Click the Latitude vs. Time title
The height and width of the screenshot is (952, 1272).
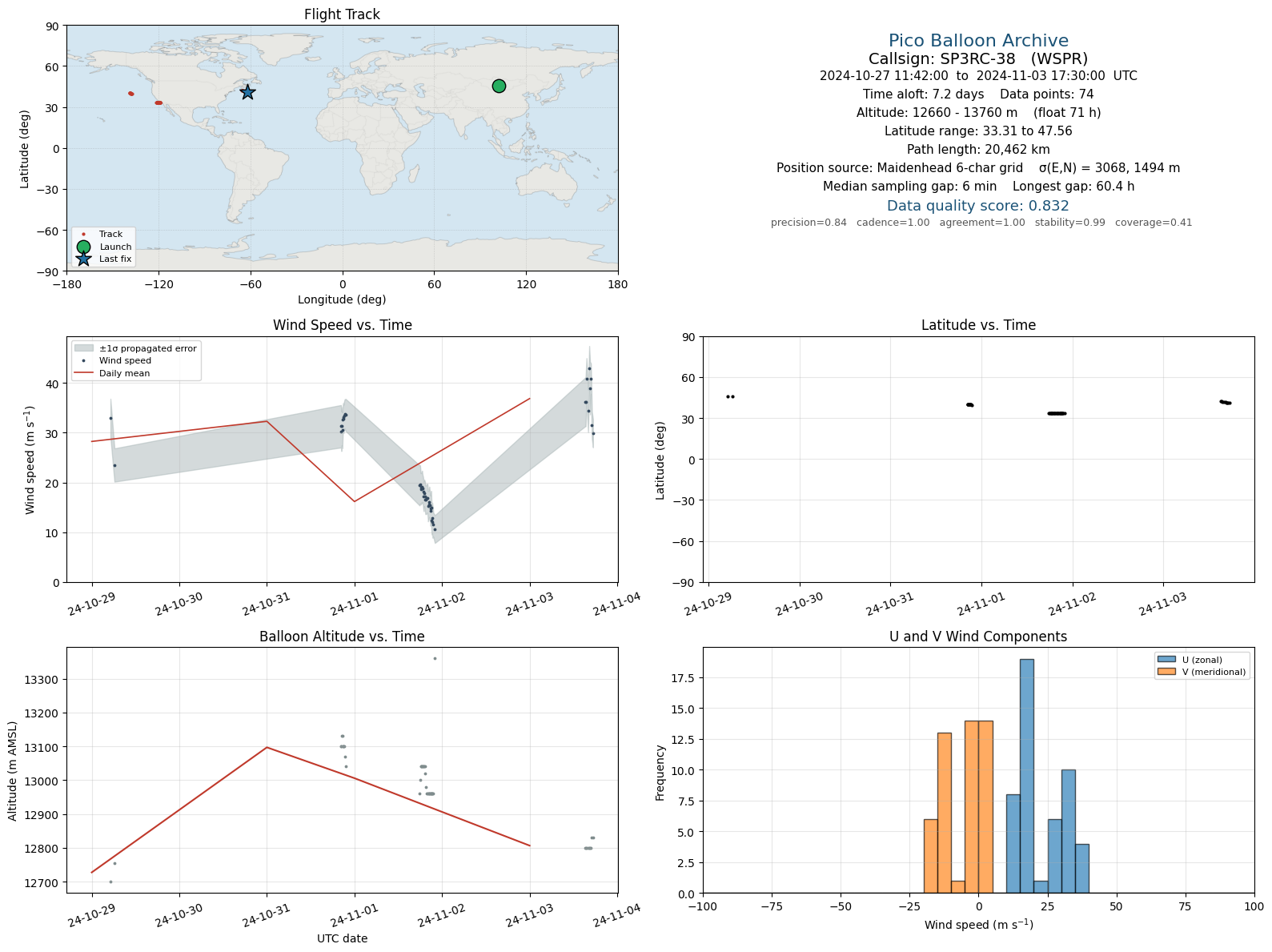click(x=978, y=325)
